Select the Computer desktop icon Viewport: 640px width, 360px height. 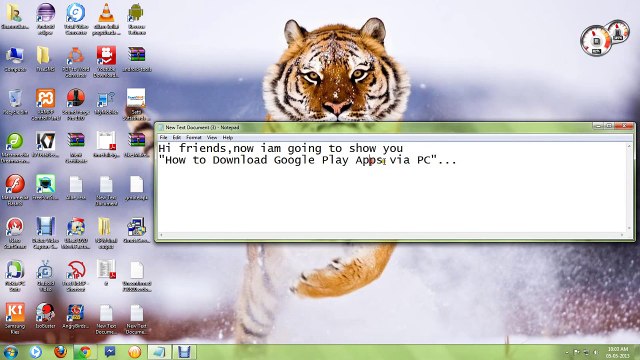(15, 59)
